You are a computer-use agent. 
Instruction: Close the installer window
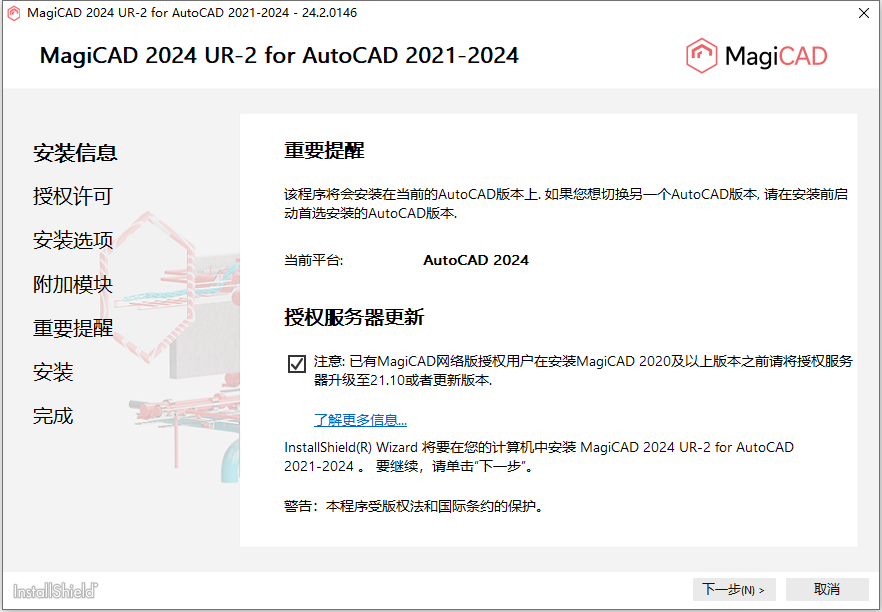864,13
